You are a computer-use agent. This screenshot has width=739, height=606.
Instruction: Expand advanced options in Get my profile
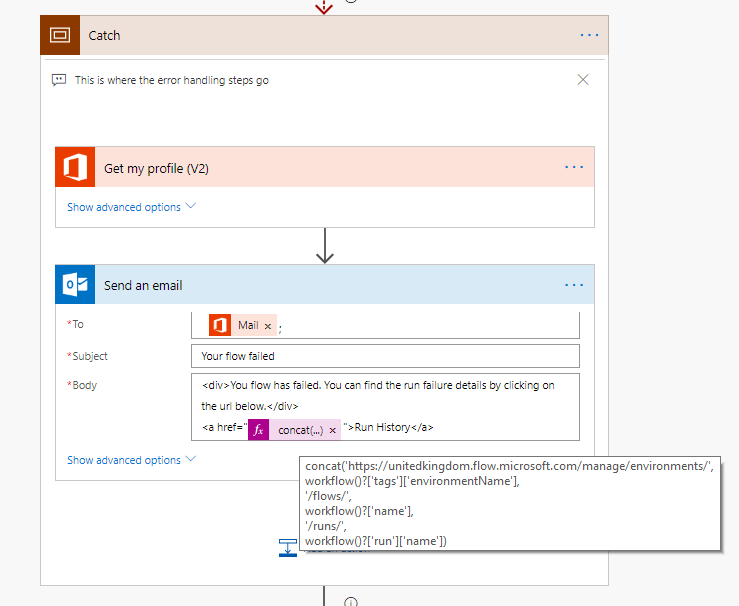click(x=131, y=207)
